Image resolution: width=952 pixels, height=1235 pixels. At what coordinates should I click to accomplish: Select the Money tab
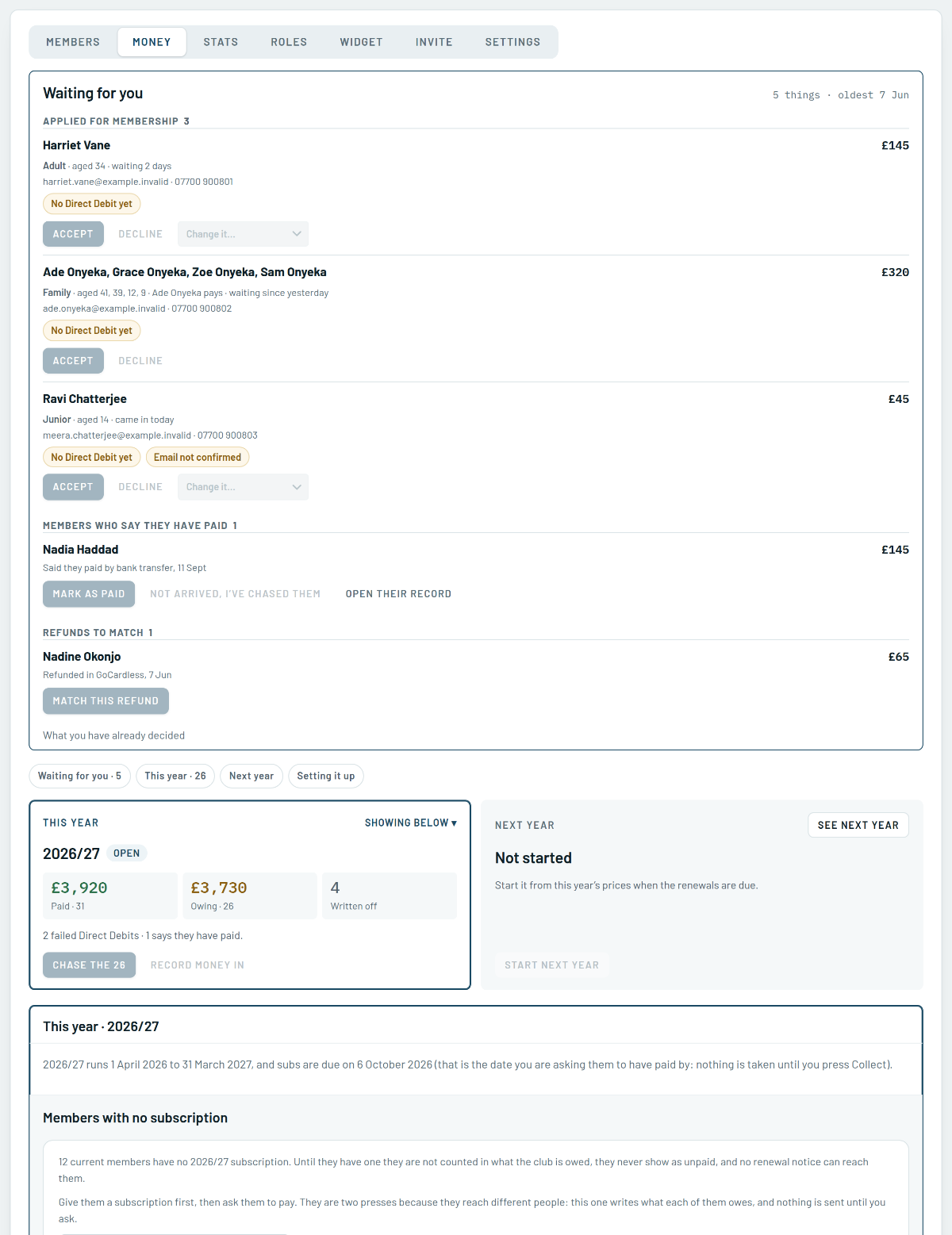point(152,42)
